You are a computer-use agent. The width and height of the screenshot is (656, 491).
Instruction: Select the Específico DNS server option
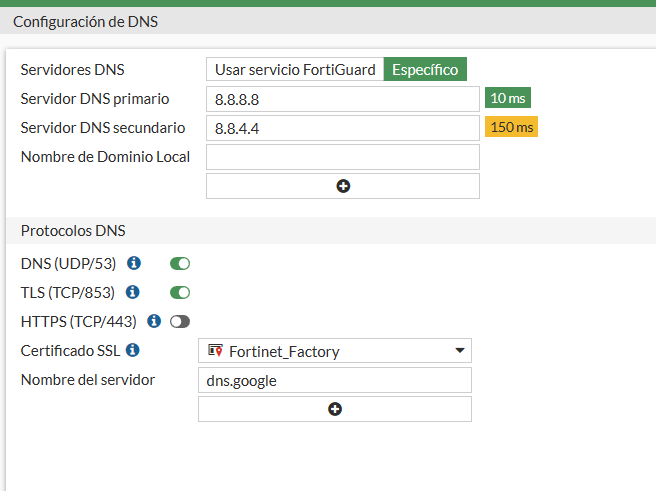click(x=425, y=70)
